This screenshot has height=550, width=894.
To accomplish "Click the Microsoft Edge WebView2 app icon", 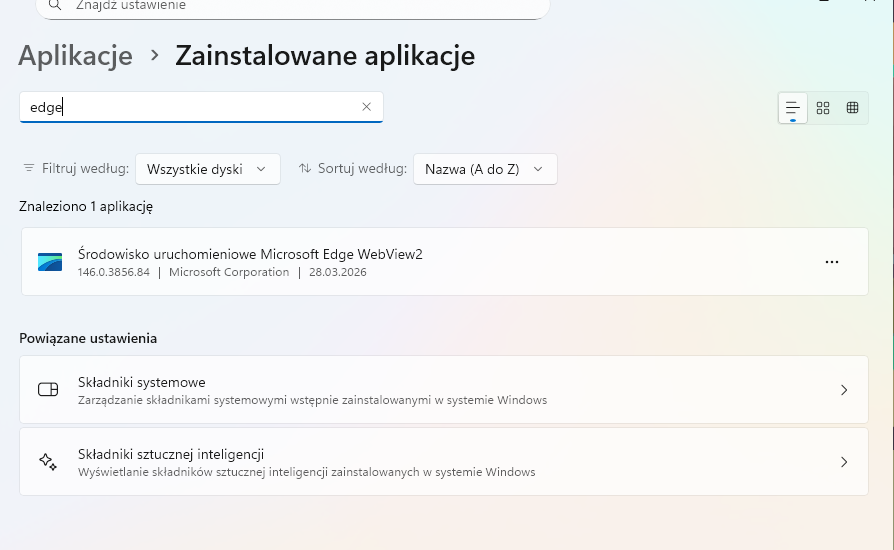I will 50,262.
